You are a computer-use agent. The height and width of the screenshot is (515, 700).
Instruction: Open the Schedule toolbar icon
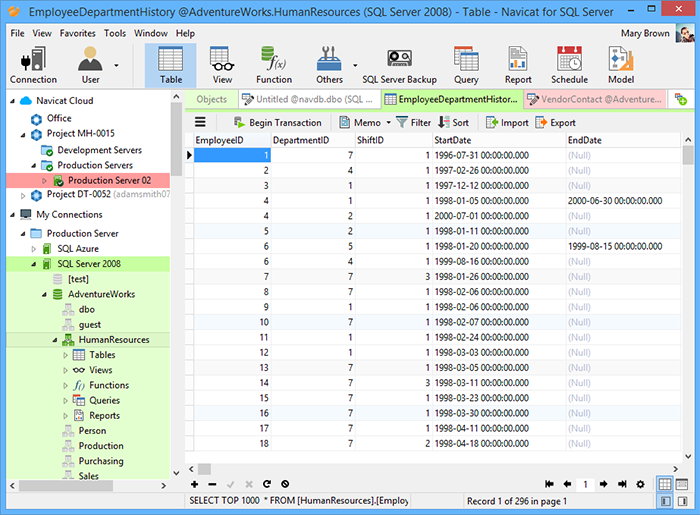coord(569,66)
